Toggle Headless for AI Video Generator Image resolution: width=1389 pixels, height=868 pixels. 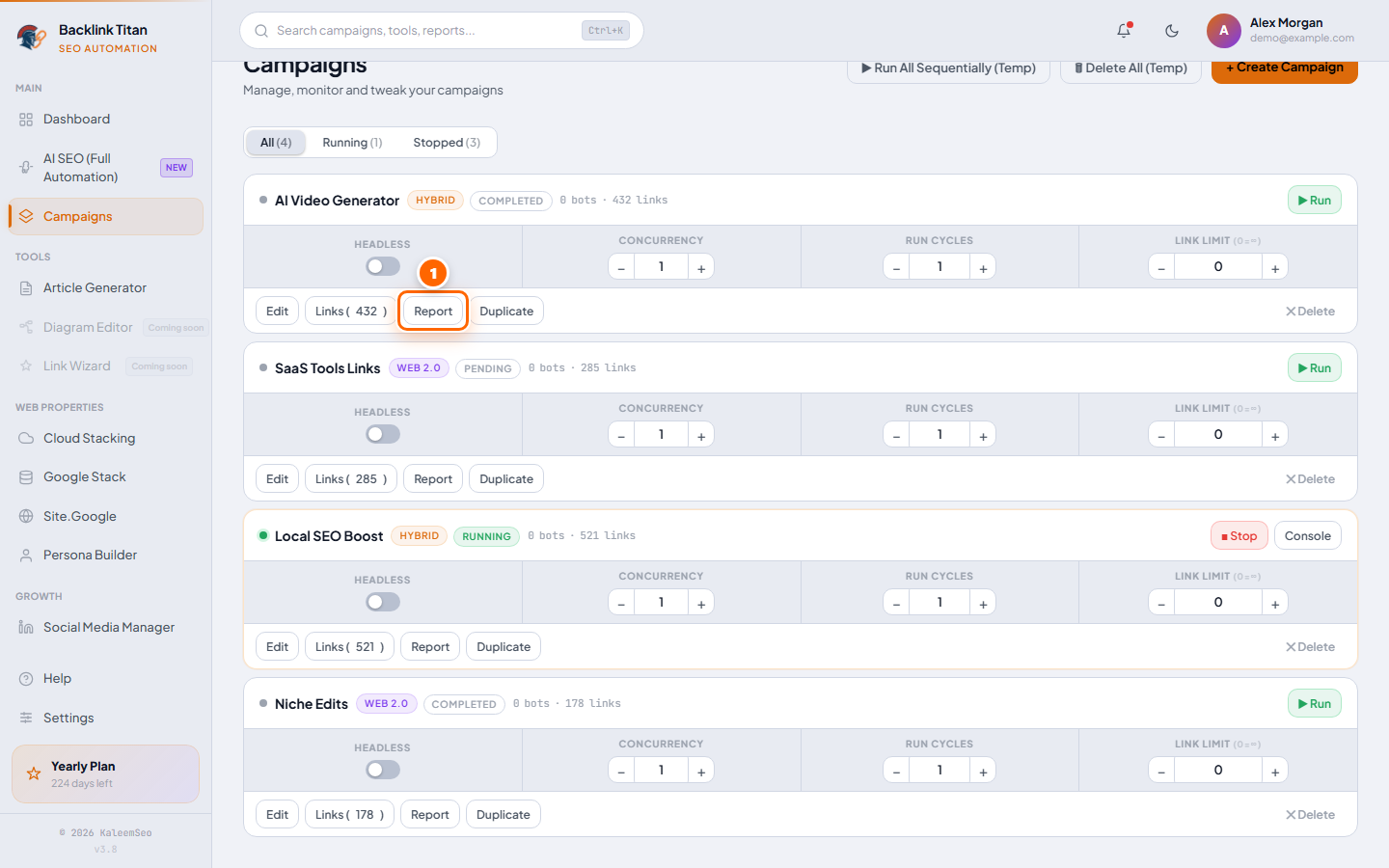point(383,266)
